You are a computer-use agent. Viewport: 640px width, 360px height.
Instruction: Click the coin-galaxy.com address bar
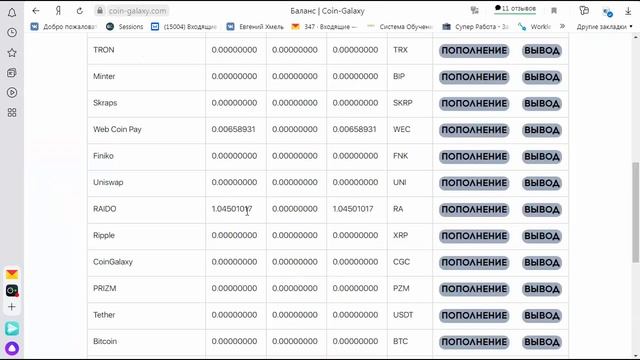coord(137,11)
